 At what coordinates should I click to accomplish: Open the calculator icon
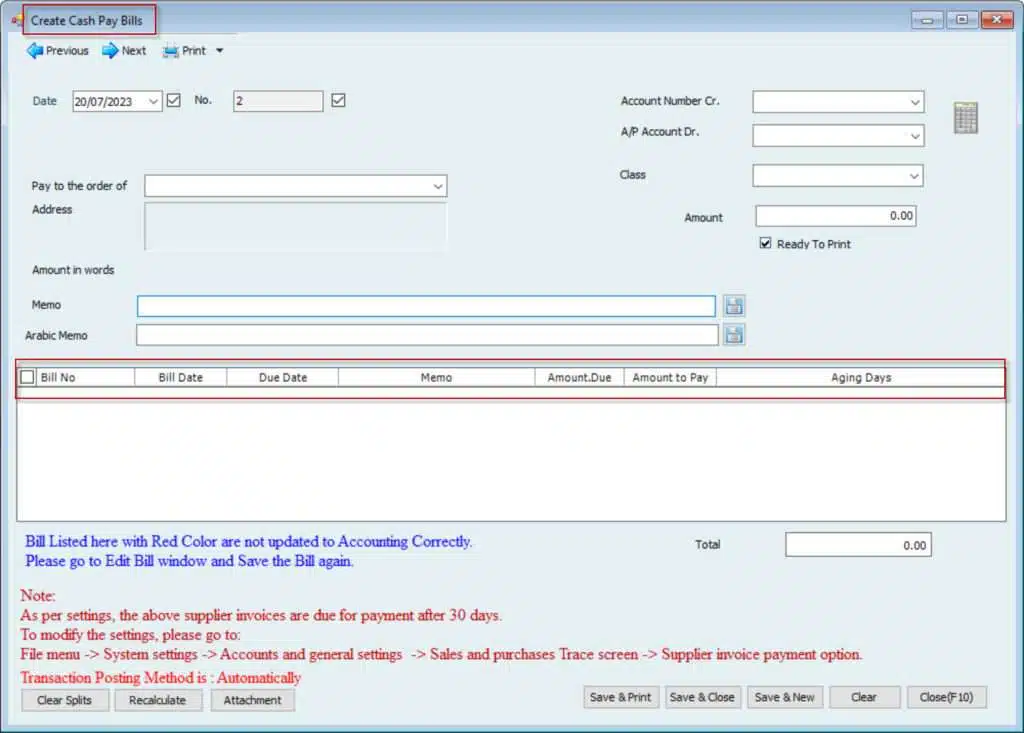pyautogui.click(x=965, y=118)
